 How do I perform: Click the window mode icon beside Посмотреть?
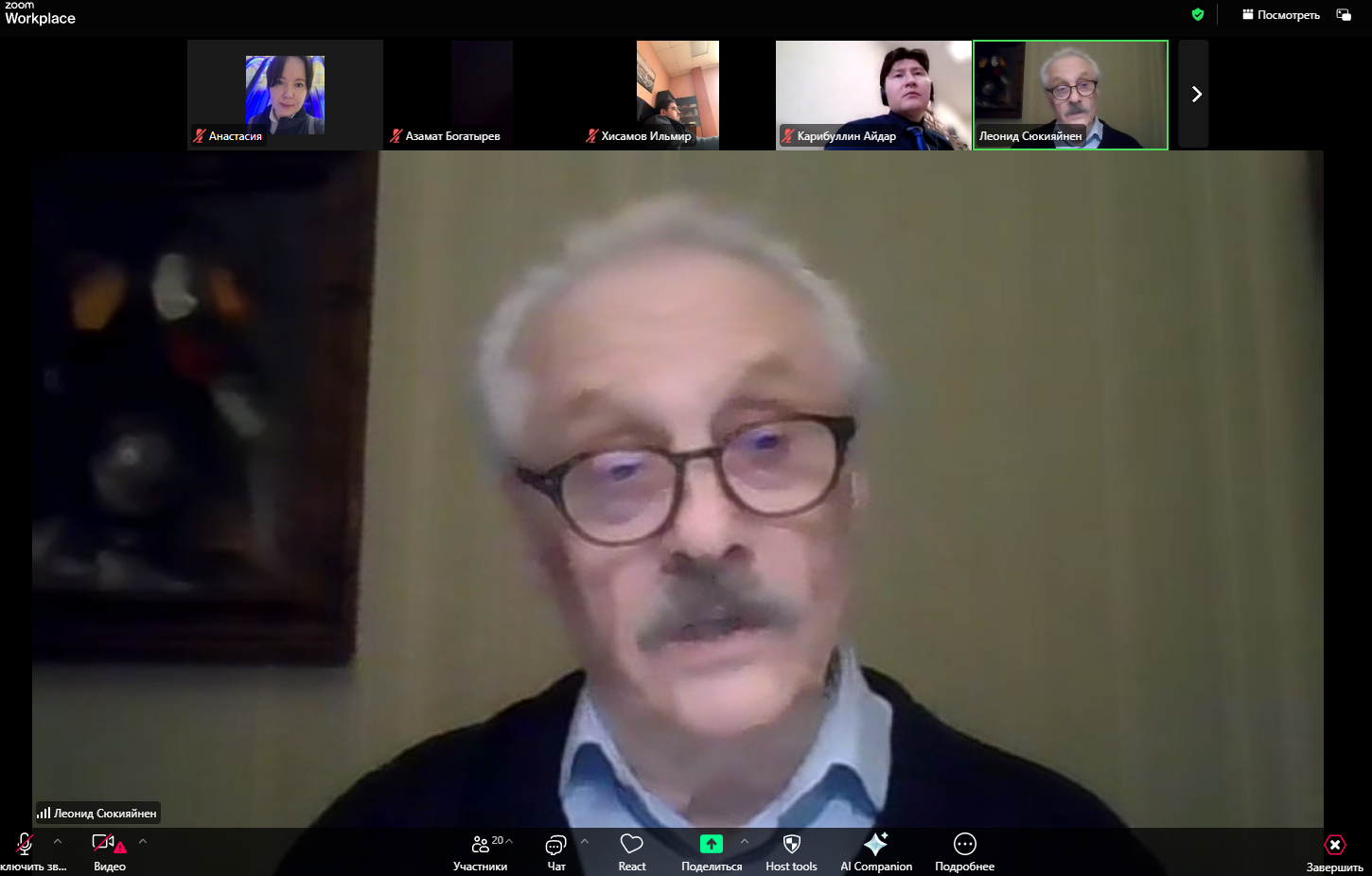(1344, 15)
